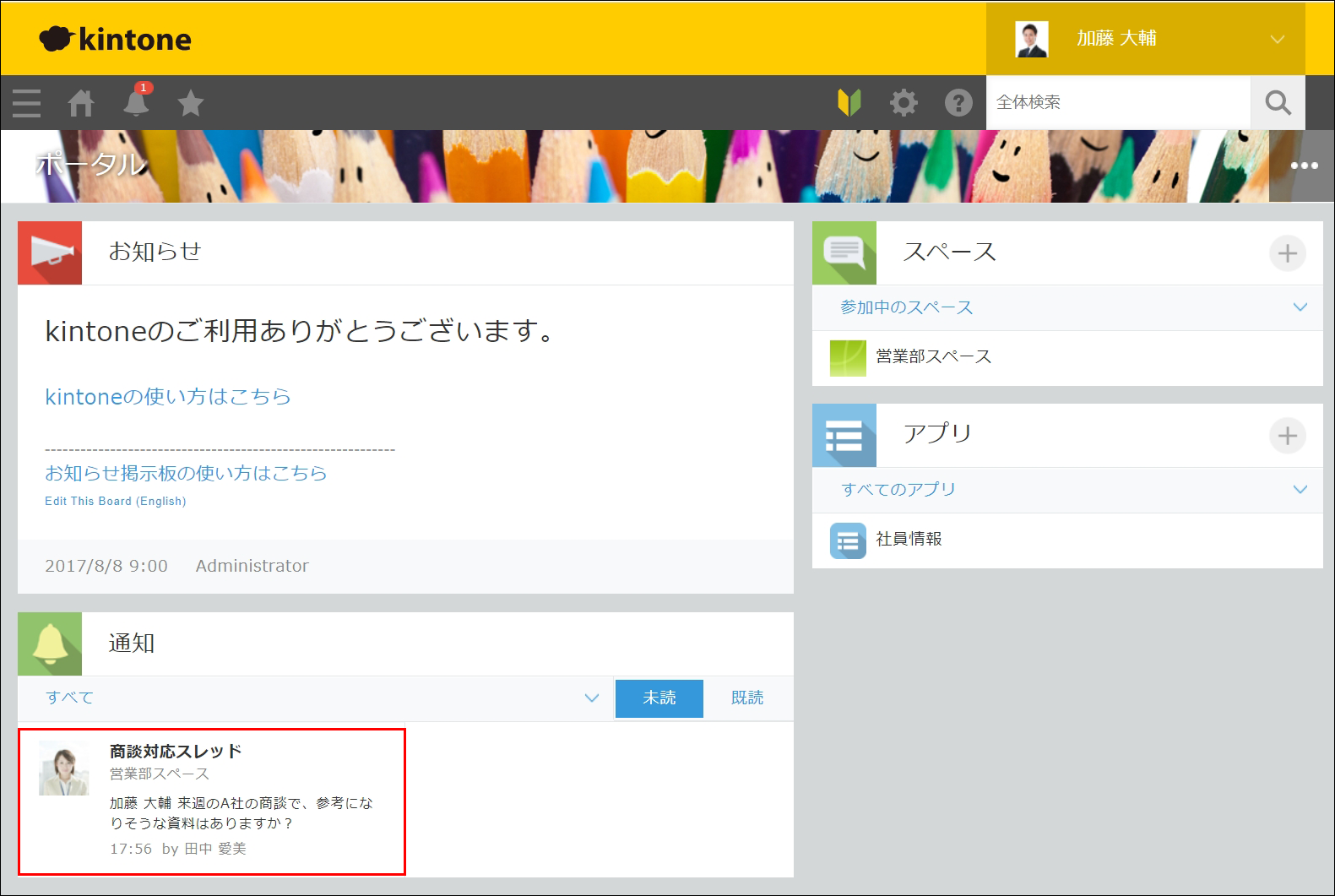The image size is (1335, 896).
Task: Click the search magnifier button
Action: point(1278,103)
